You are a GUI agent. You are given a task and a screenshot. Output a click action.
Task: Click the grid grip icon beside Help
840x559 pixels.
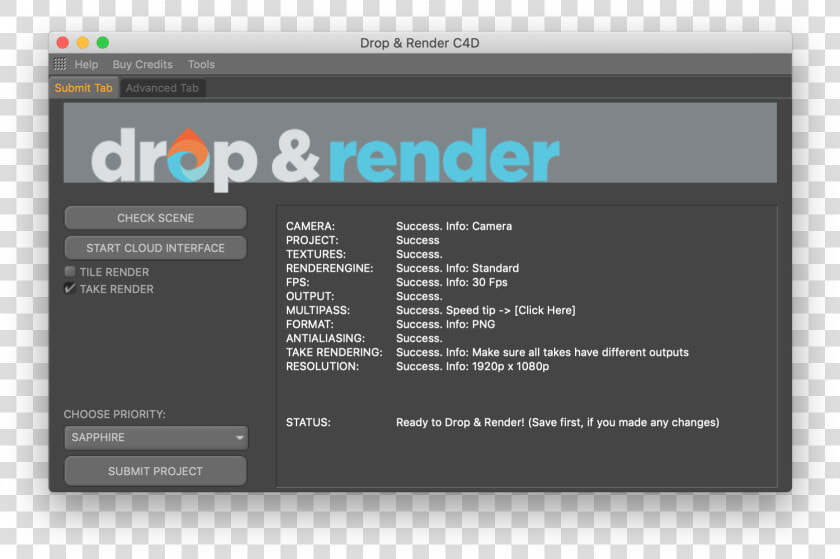pos(59,64)
